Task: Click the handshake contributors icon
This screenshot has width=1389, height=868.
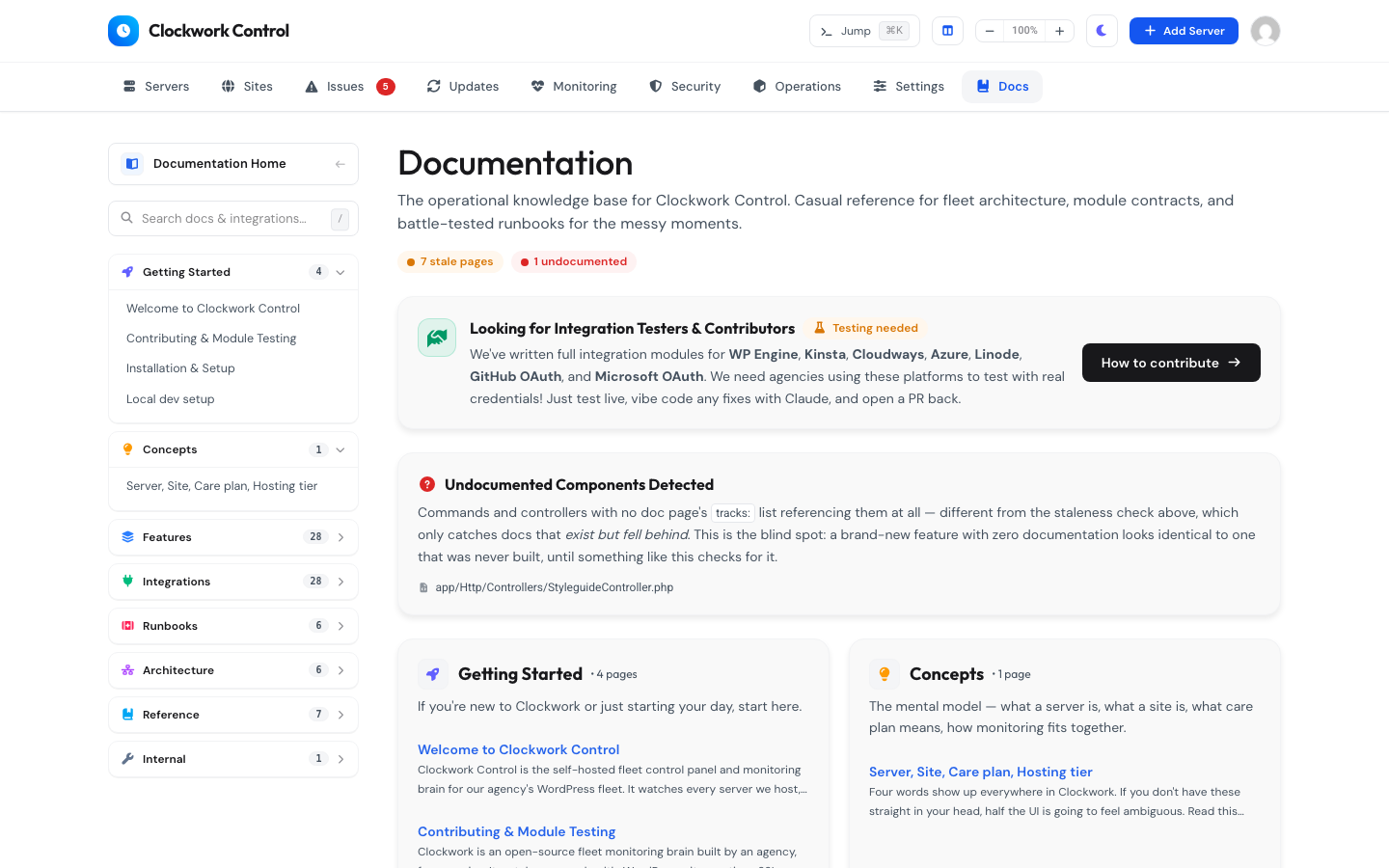Action: [437, 338]
